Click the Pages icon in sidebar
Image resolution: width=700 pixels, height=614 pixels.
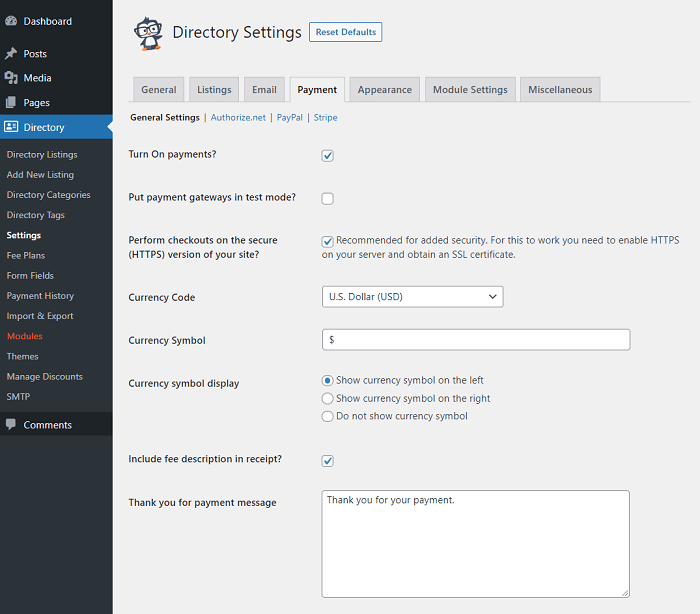point(11,102)
